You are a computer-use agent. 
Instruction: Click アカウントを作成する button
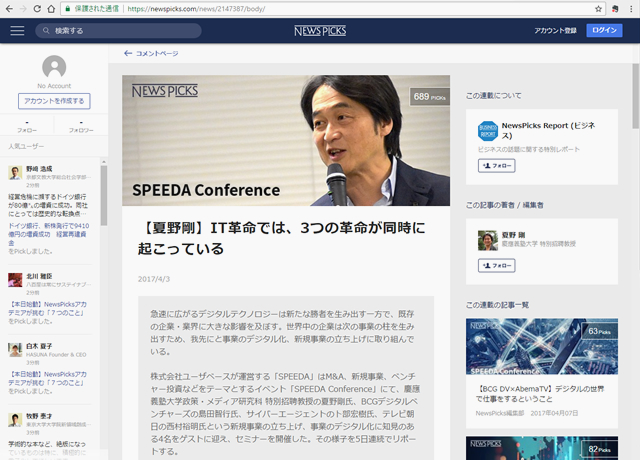pyautogui.click(x=54, y=101)
